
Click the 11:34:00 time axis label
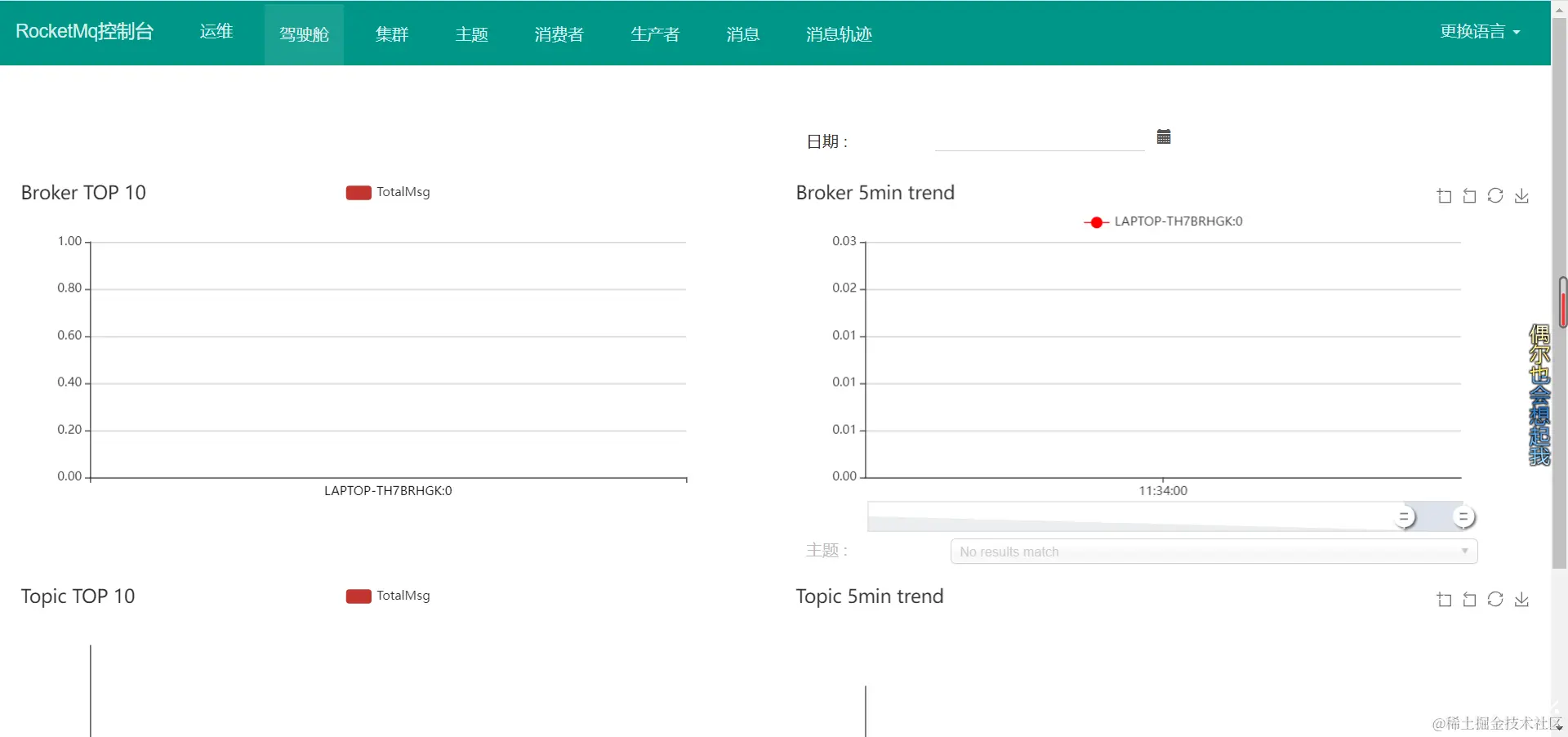tap(1163, 491)
